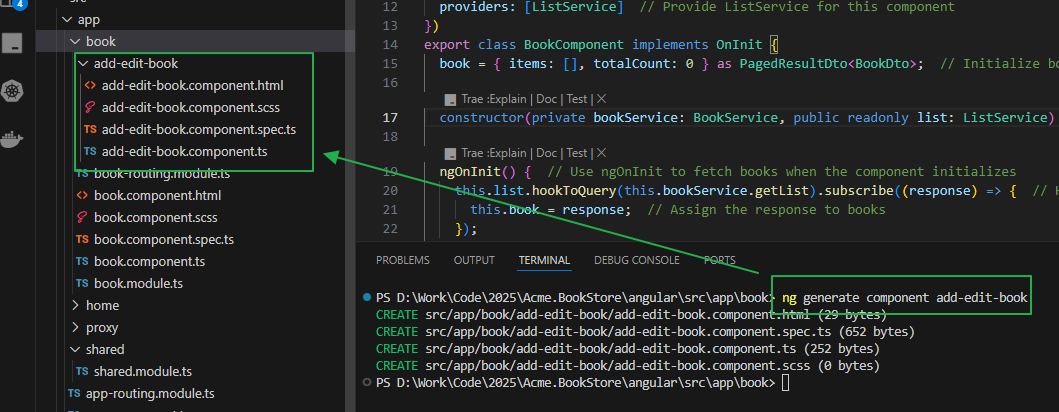This screenshot has width=1059, height=412.
Task: Click 'PagedResultDto' type on line 15
Action: pos(792,64)
